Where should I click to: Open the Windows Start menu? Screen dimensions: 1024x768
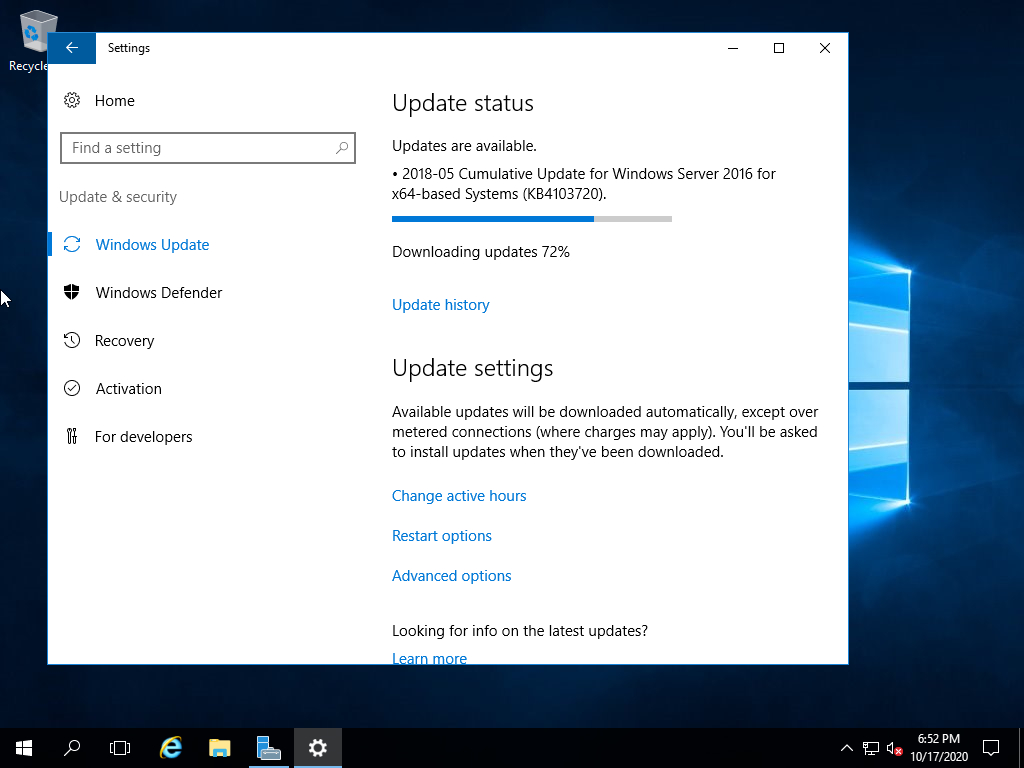[24, 748]
